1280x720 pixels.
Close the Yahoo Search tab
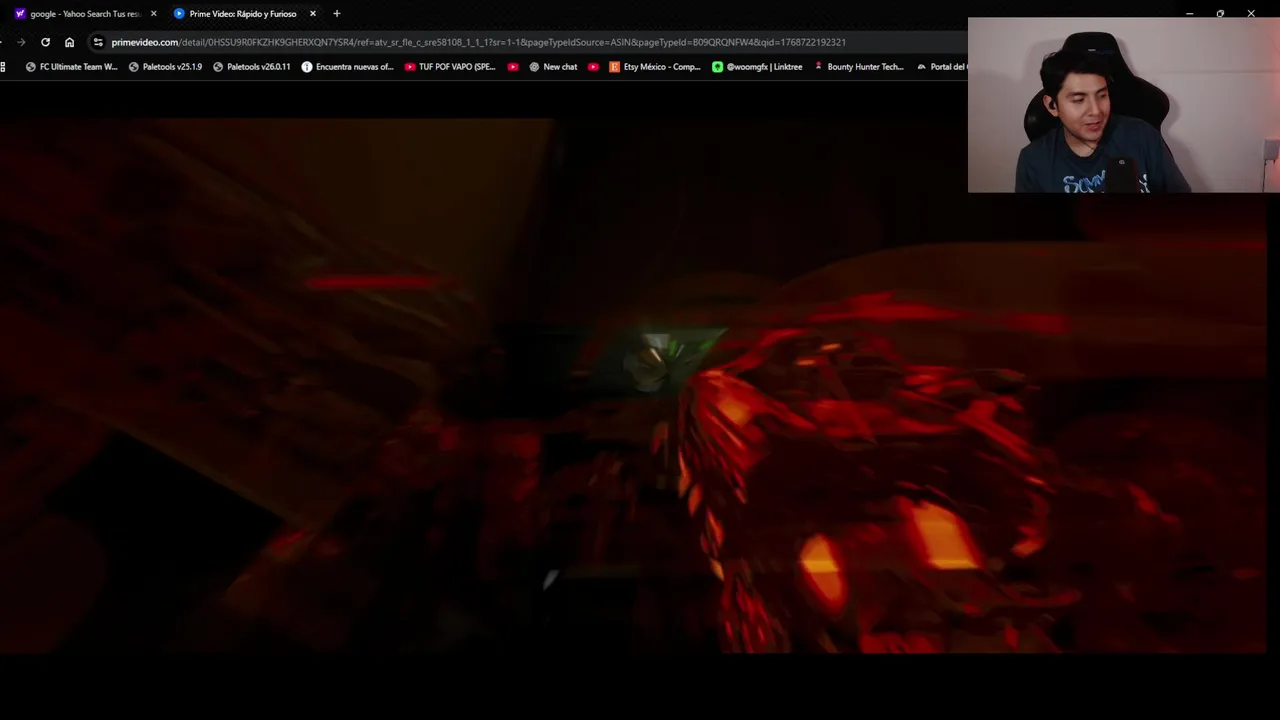click(153, 14)
